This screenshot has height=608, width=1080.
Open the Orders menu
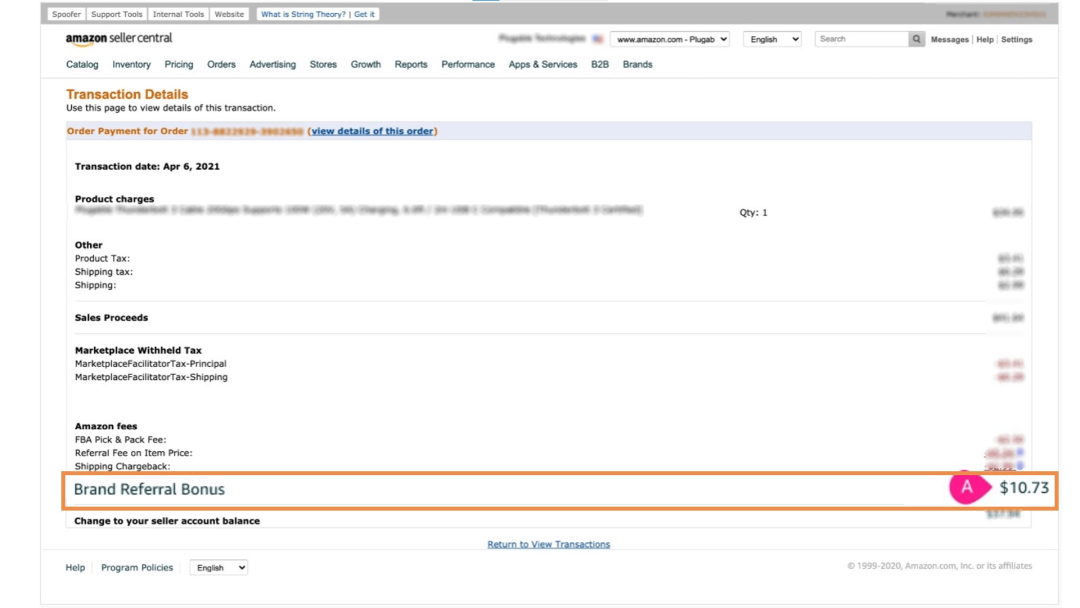point(221,64)
